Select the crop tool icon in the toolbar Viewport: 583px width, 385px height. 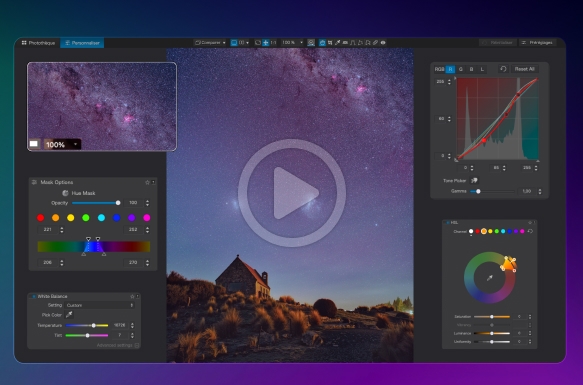[330, 43]
